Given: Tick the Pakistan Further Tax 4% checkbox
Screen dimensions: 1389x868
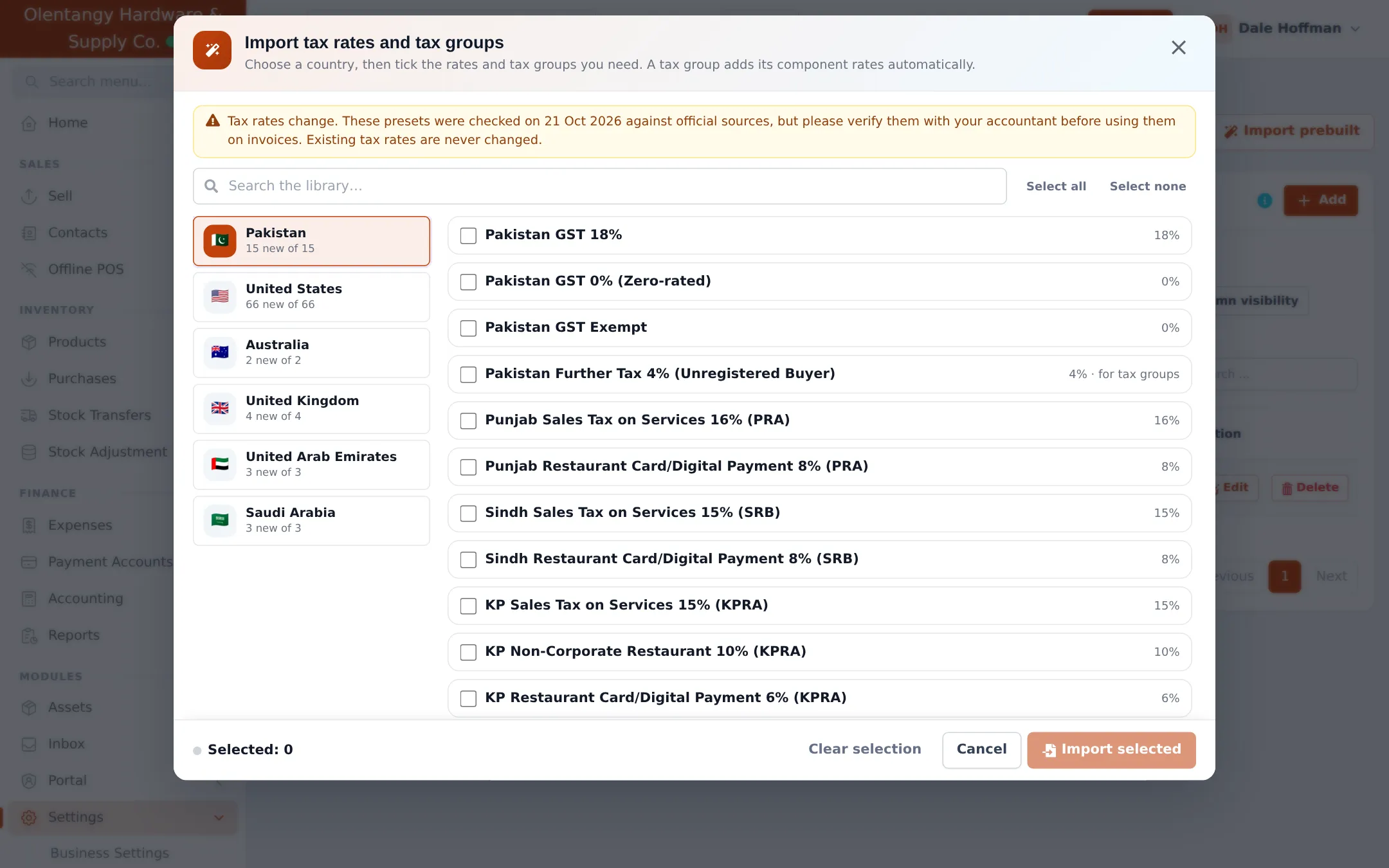Looking at the screenshot, I should (x=468, y=374).
